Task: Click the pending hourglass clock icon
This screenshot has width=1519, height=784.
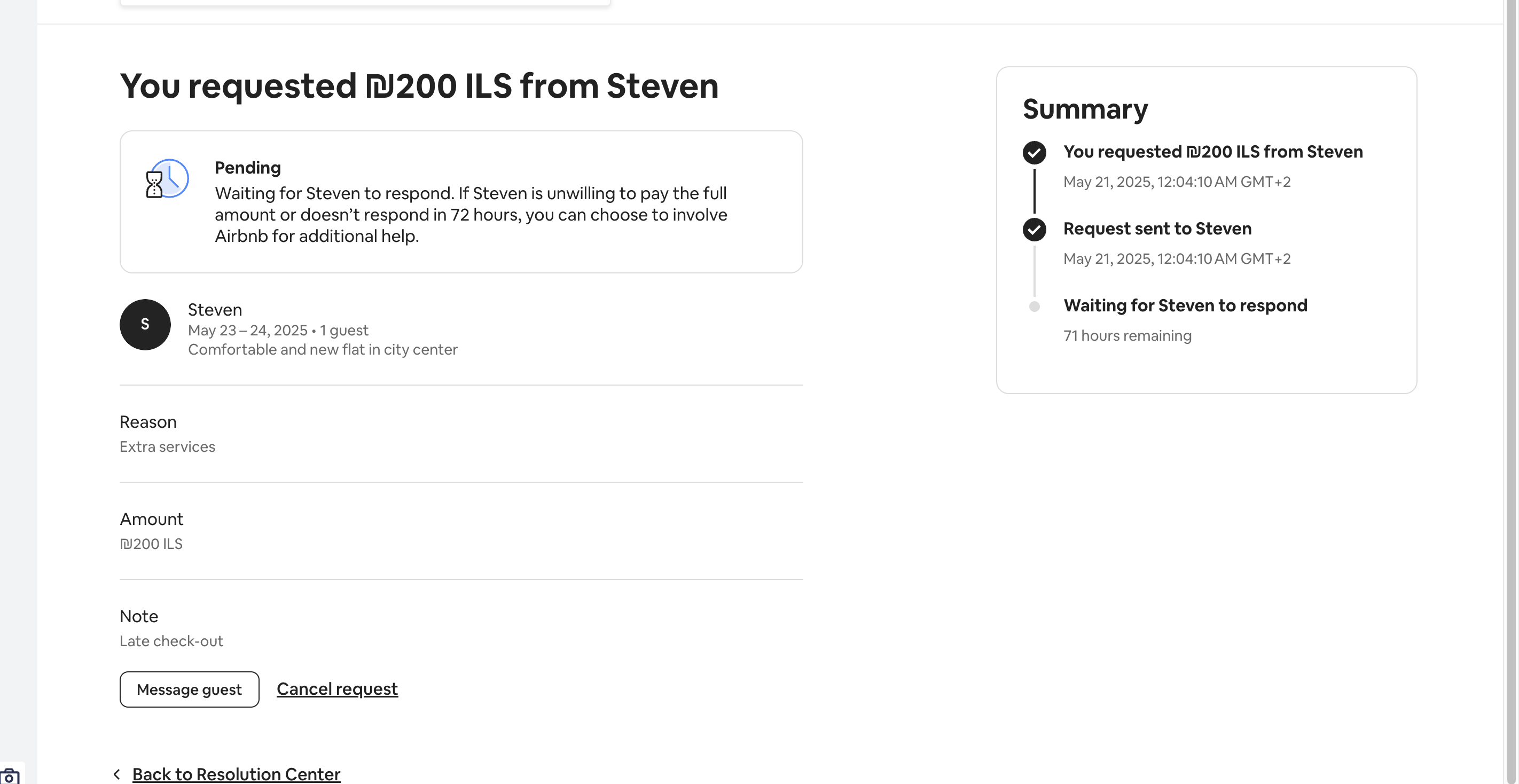Action: coord(167,178)
